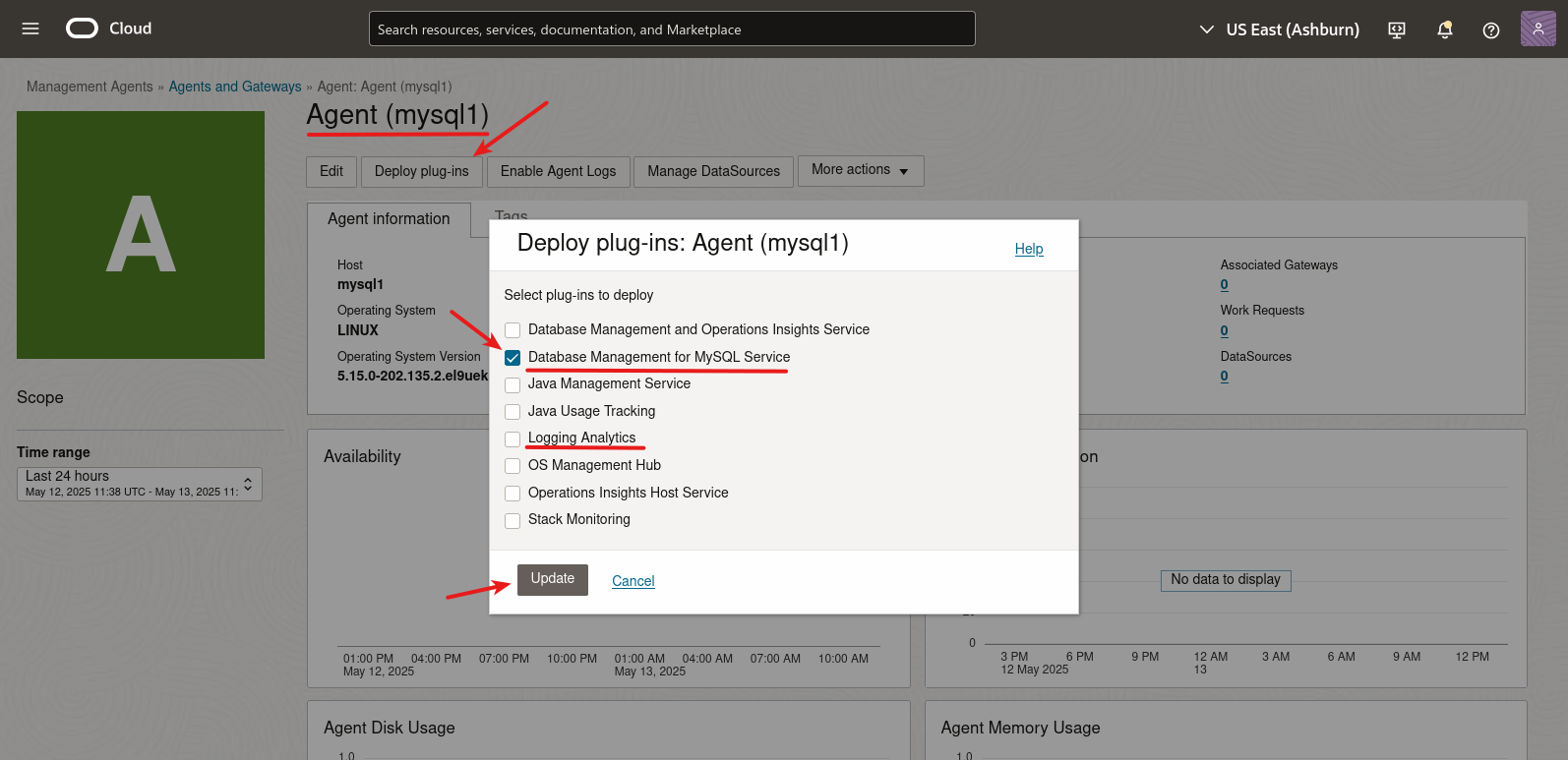The width and height of the screenshot is (1568, 760).
Task: Click Manage DataSources button
Action: [x=714, y=171]
